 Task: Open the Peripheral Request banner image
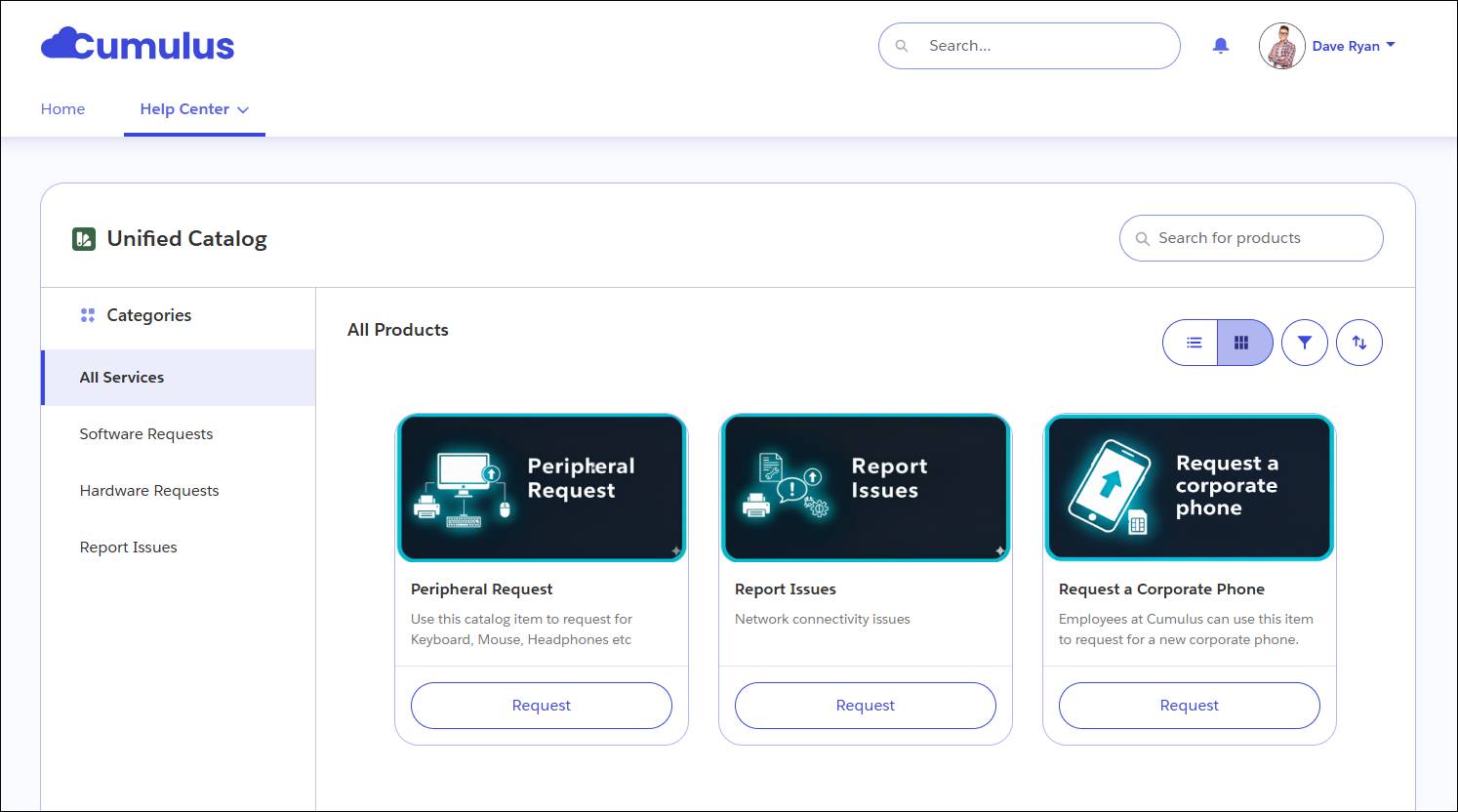[542, 488]
